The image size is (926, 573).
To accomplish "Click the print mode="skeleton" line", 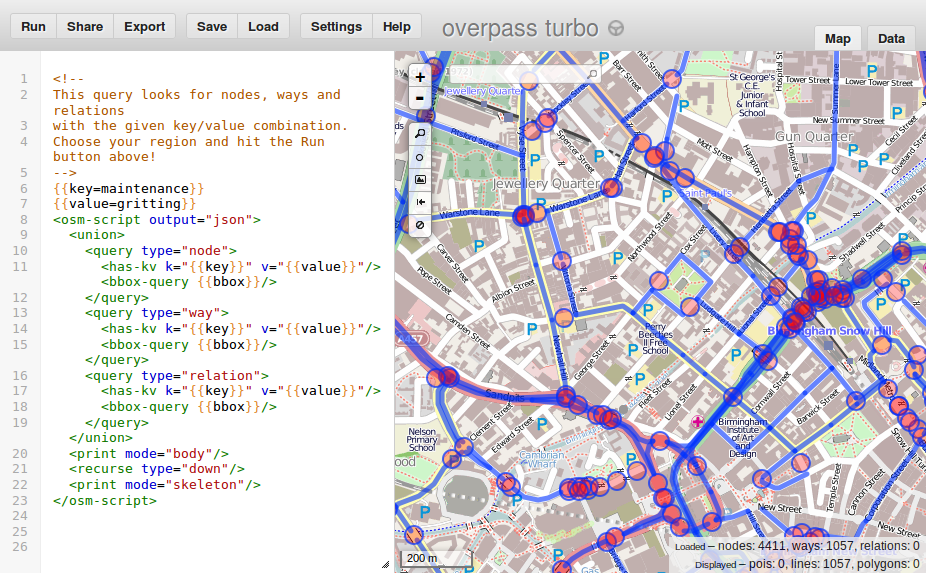I will tap(165, 485).
